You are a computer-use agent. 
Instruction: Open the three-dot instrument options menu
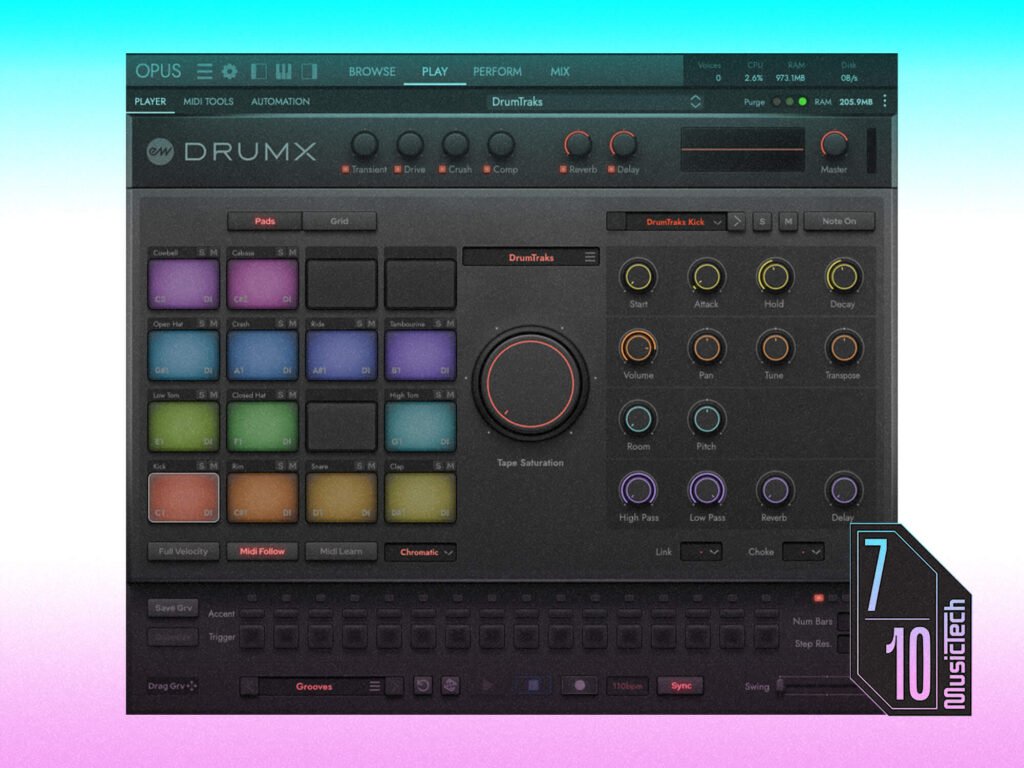885,101
